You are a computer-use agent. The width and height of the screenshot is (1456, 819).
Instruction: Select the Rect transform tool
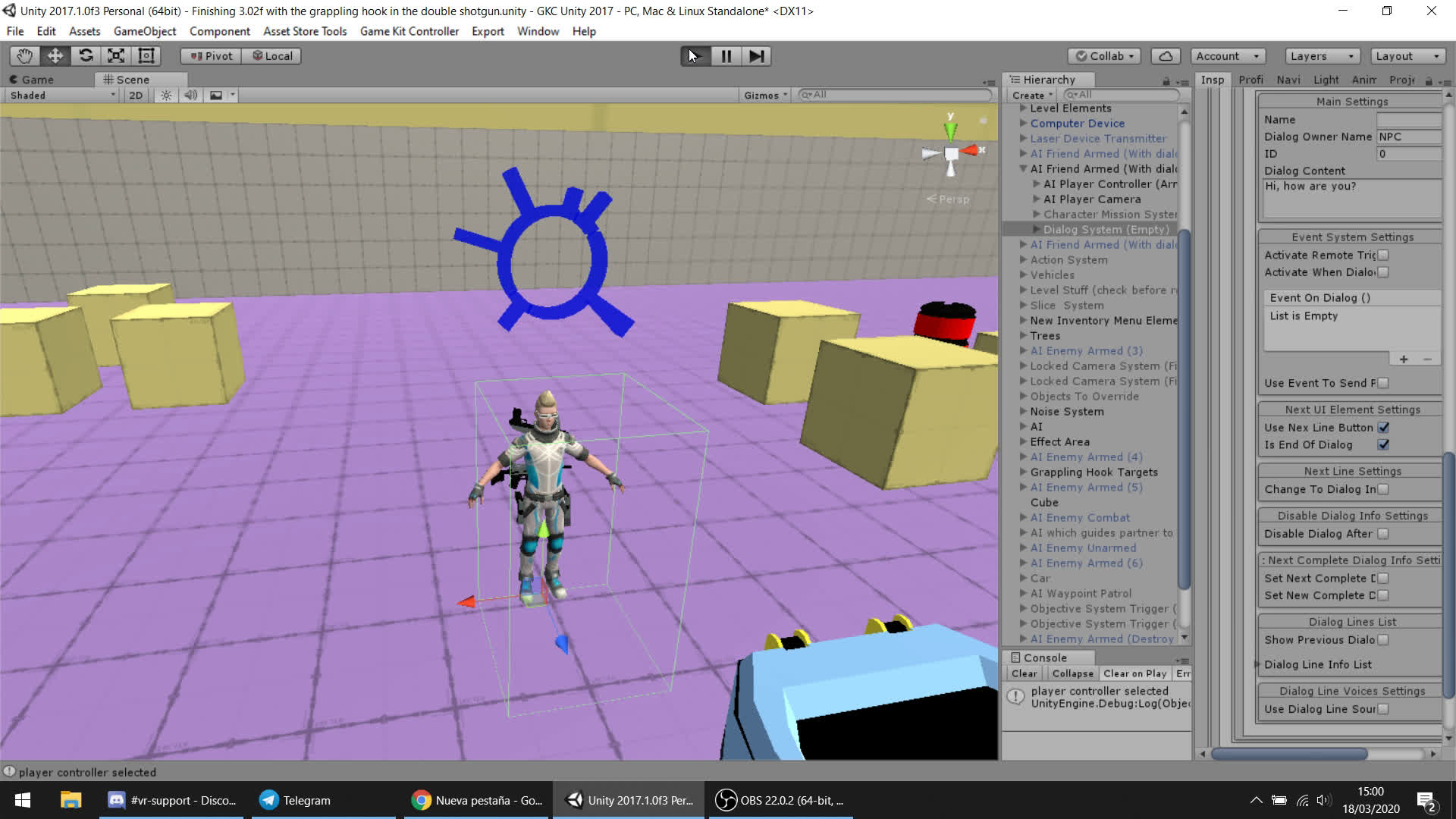coord(146,55)
